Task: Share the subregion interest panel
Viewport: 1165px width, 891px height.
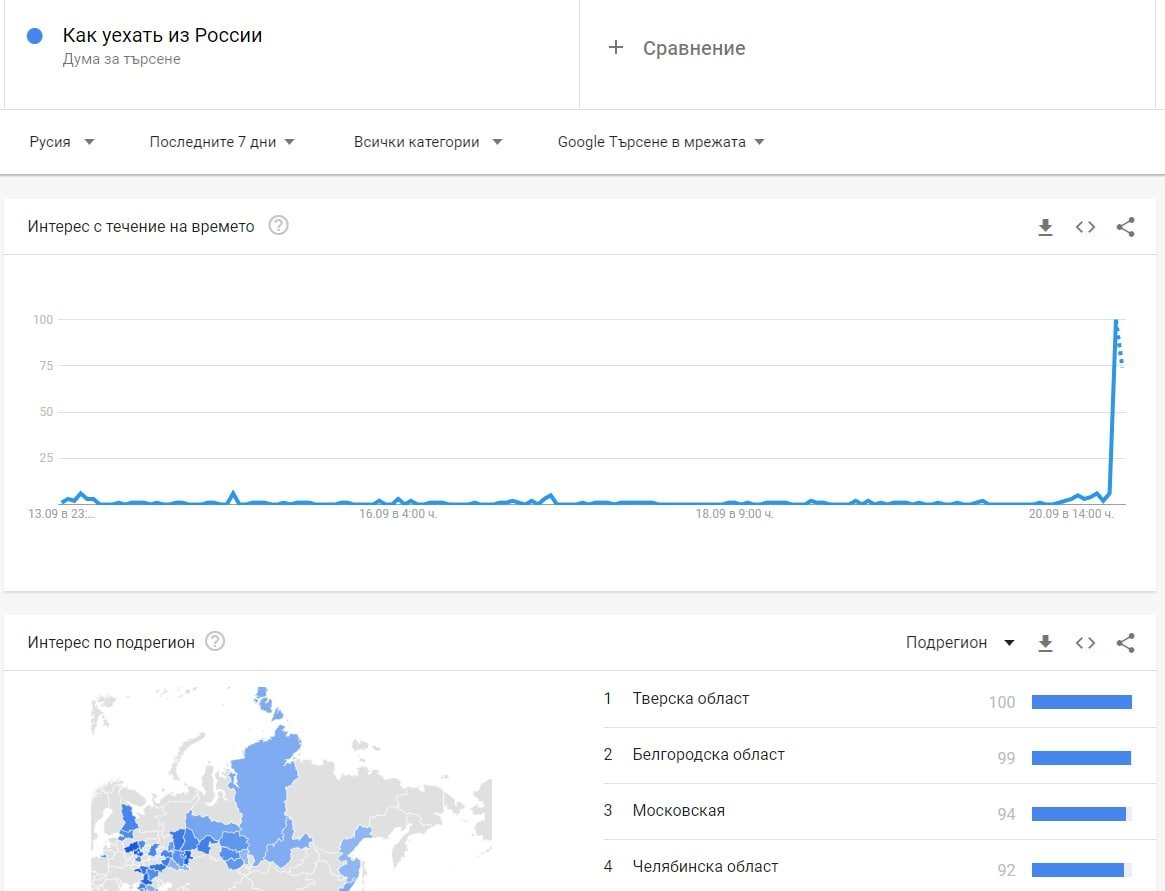Action: pyautogui.click(x=1125, y=643)
